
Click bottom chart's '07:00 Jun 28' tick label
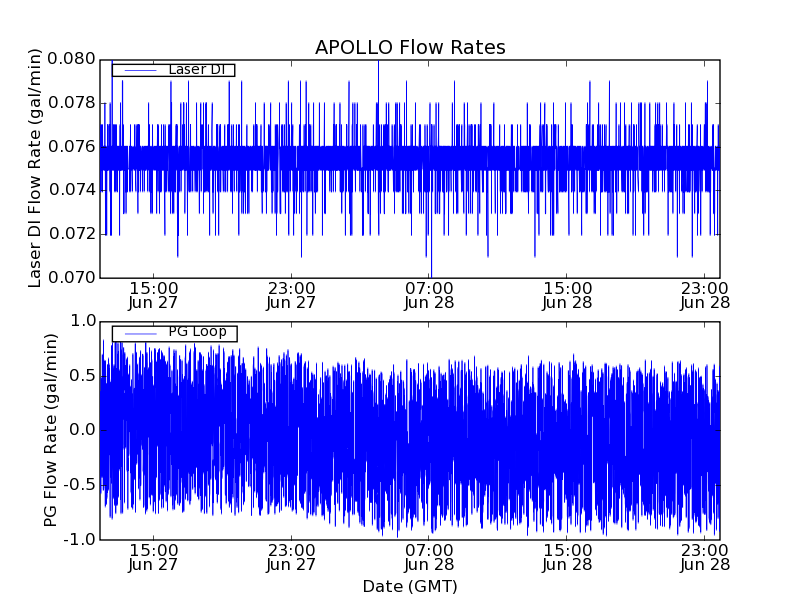tap(429, 558)
